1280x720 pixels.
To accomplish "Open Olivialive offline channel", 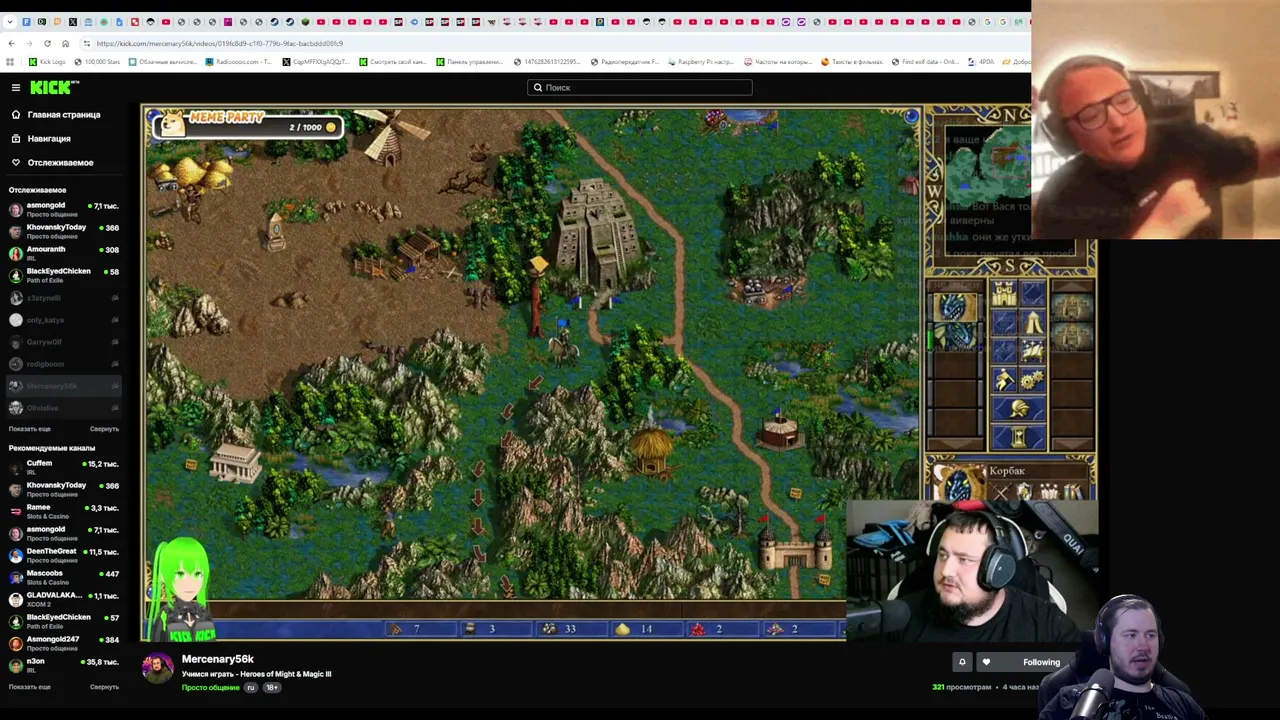I will [64, 408].
